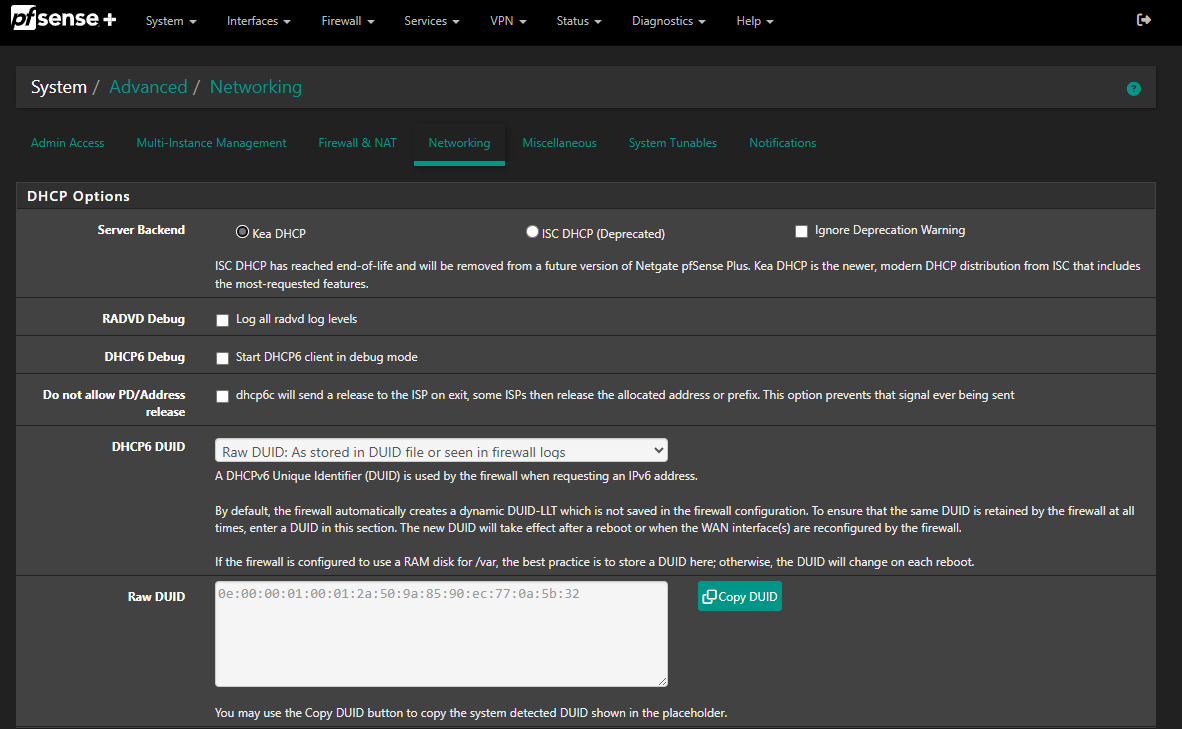The height and width of the screenshot is (729, 1182).
Task: Click inside the Raw DUID text area
Action: click(x=441, y=634)
